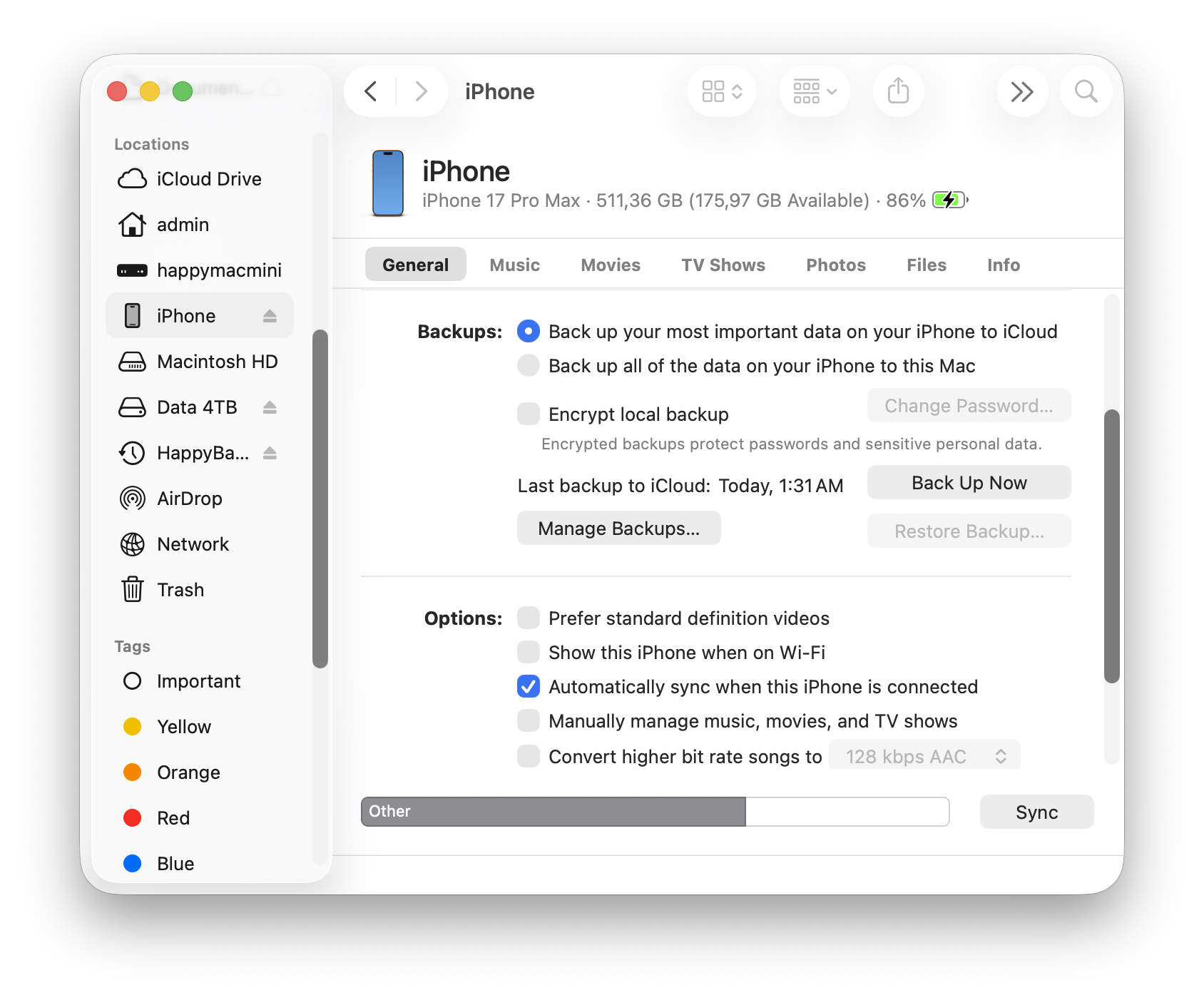1204x1000 pixels.
Task: Select the Red tag
Action: point(132,818)
